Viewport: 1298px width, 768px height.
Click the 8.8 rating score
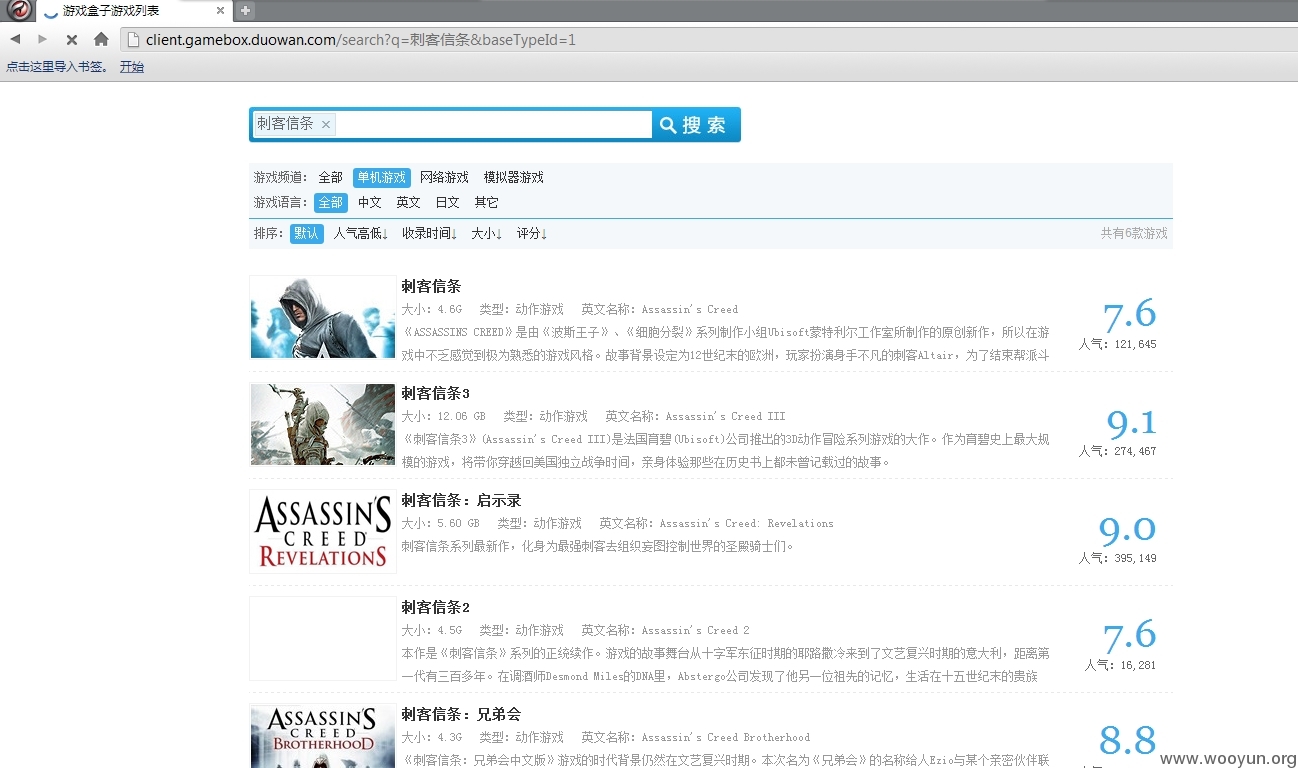(1127, 741)
